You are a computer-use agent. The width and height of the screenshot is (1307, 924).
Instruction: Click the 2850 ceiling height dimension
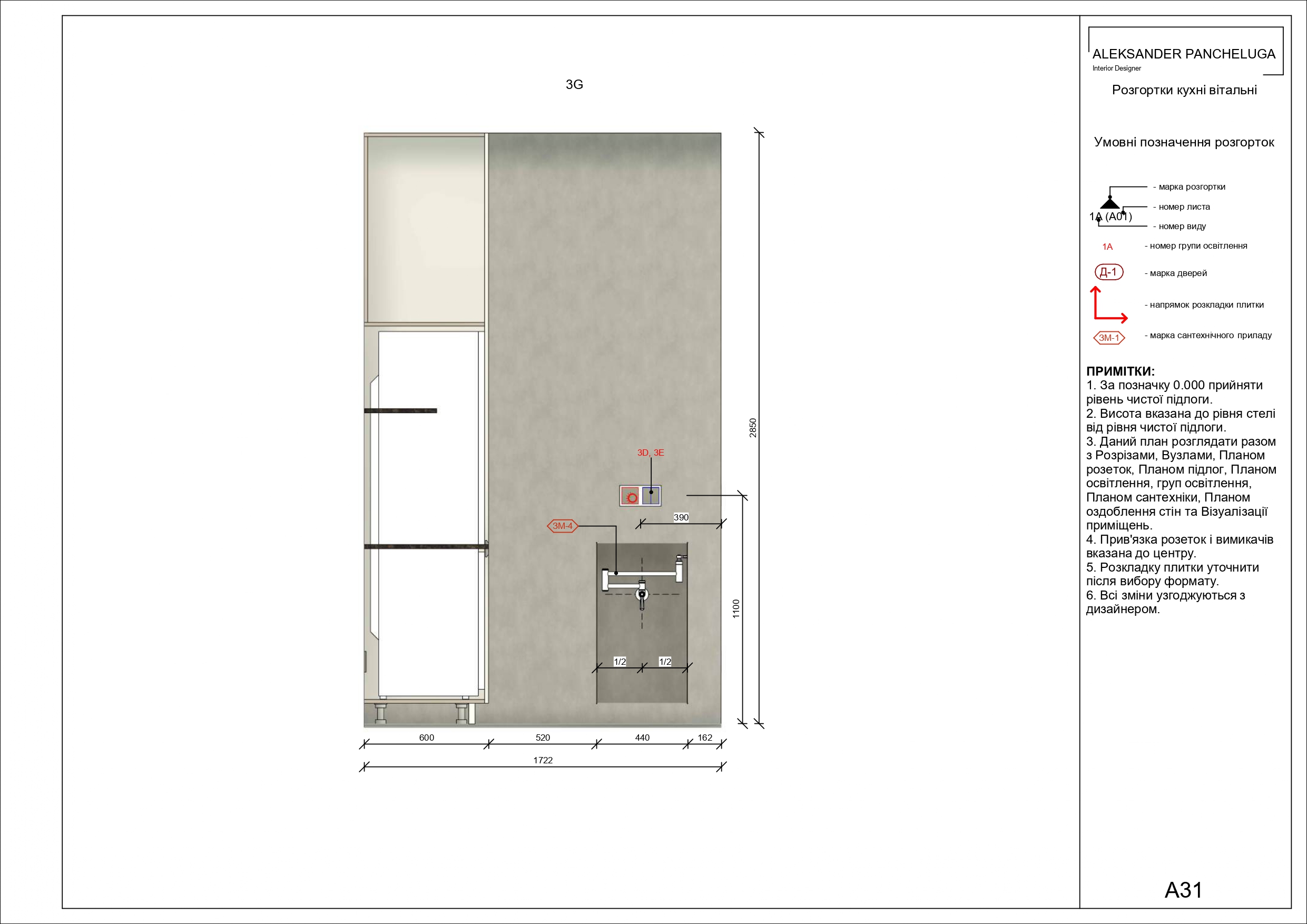[x=753, y=428]
